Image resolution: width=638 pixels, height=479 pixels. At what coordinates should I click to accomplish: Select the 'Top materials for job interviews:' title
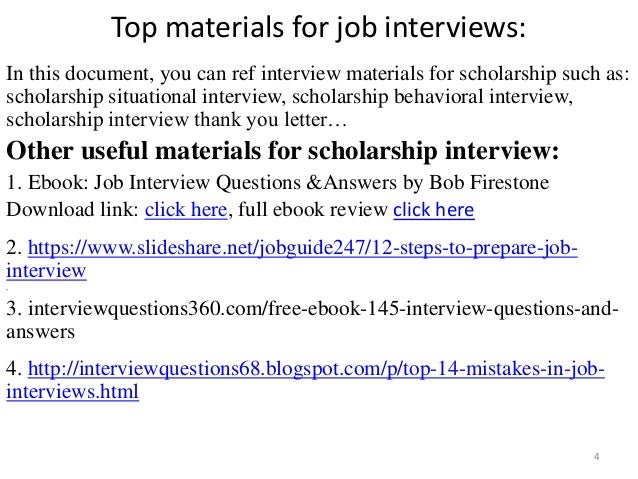click(x=319, y=27)
